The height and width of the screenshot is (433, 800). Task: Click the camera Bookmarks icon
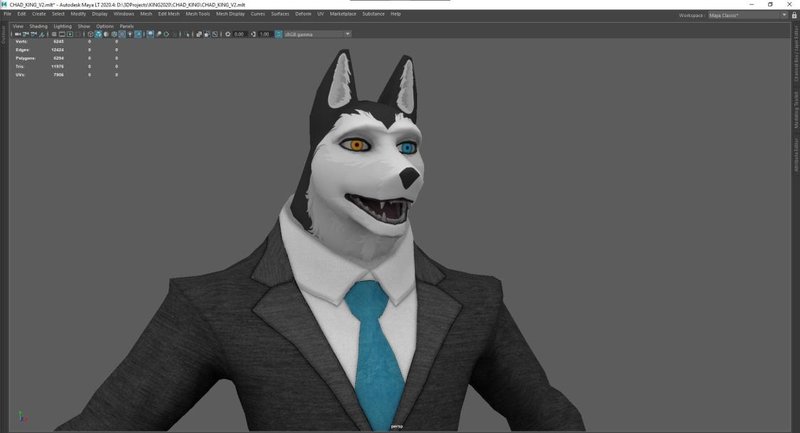[x=42, y=34]
